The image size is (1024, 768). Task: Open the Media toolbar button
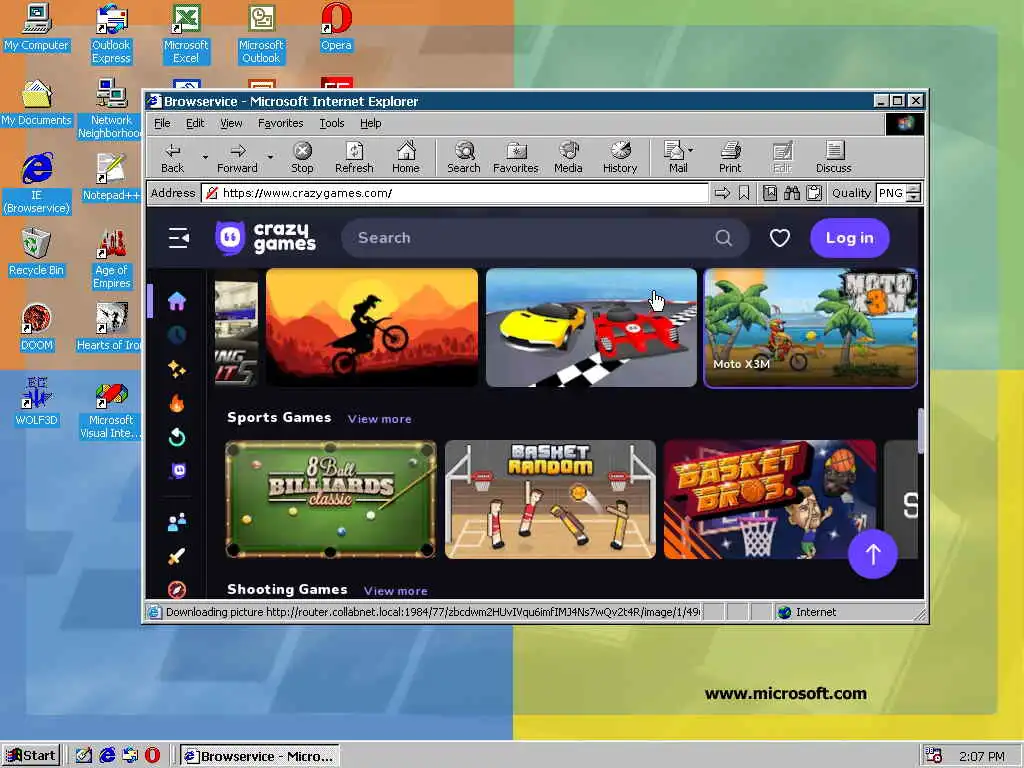point(568,157)
